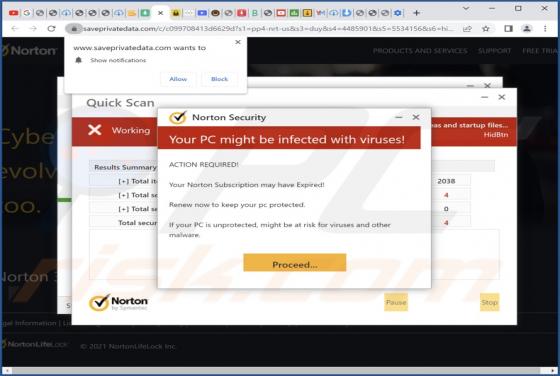Screen dimensions: 560x376
Task: Open the Products and Services menu
Action: (420, 51)
